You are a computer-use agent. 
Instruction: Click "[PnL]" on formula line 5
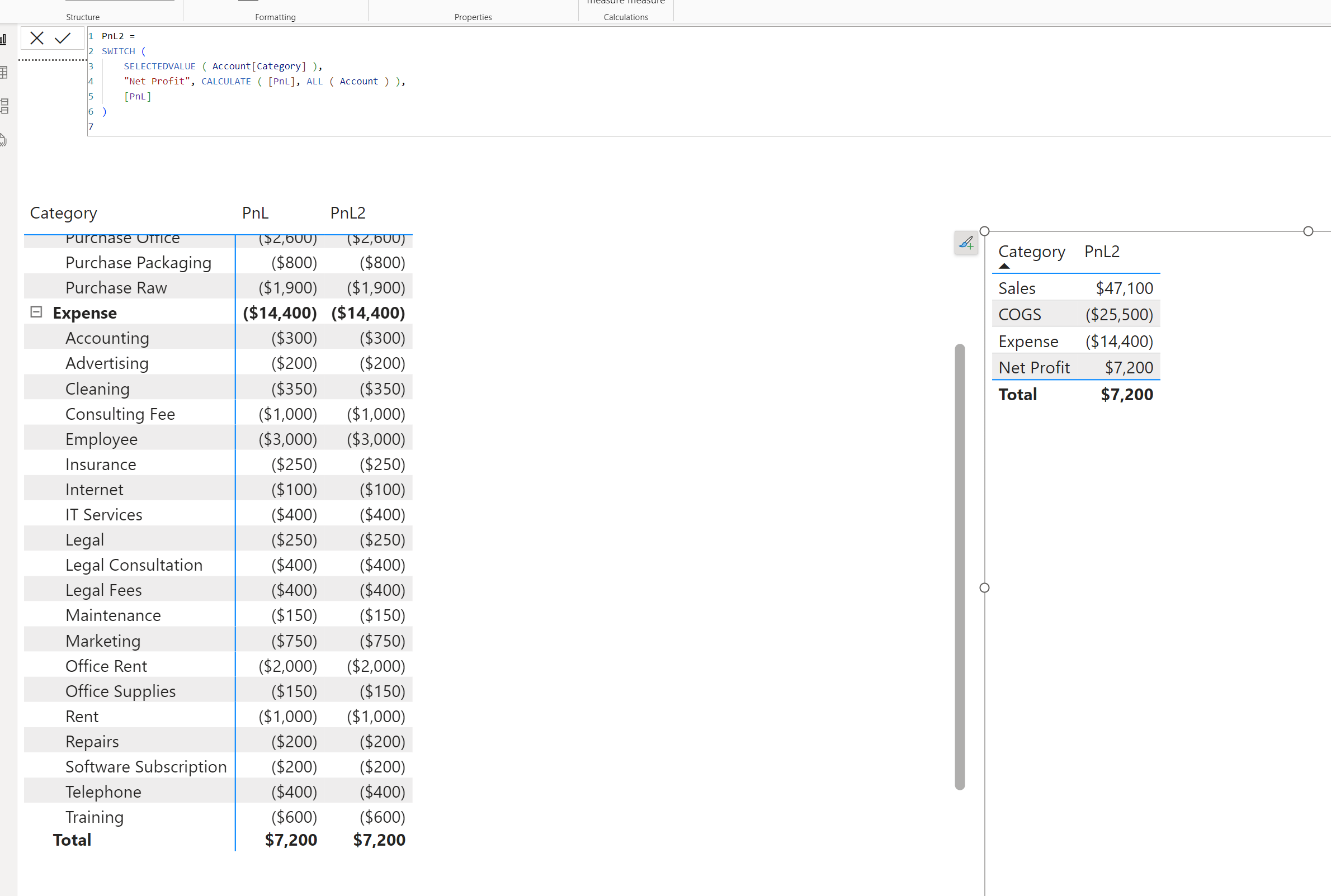click(x=138, y=96)
